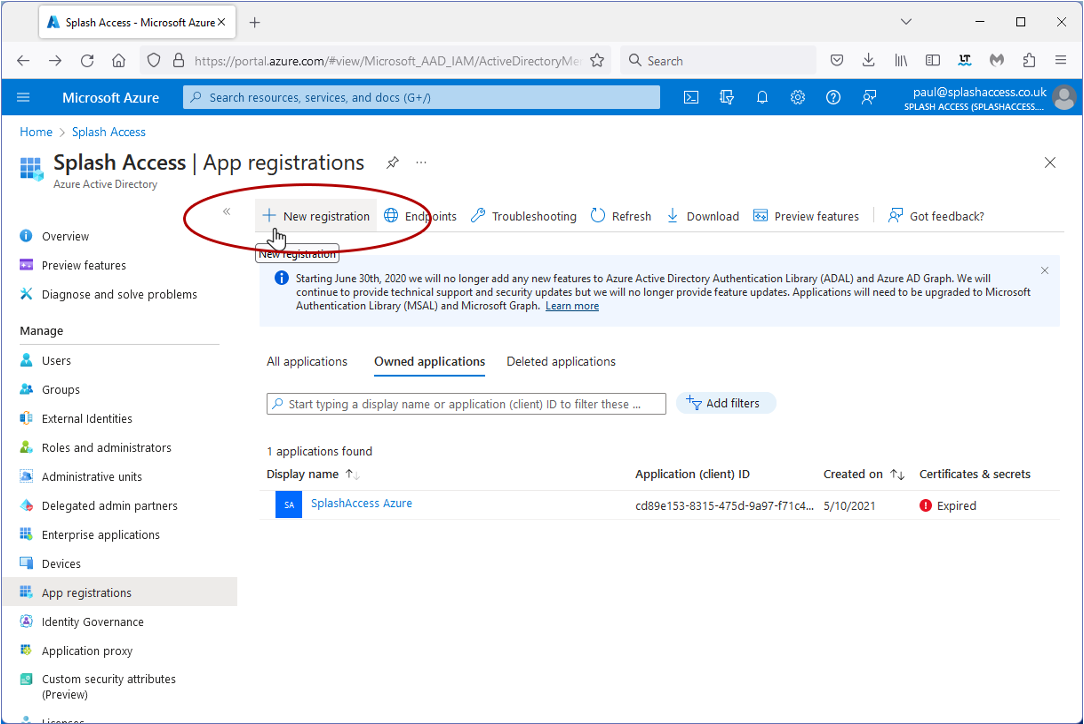Click the browser Back arrow
This screenshot has width=1084, height=724.
pyautogui.click(x=24, y=61)
